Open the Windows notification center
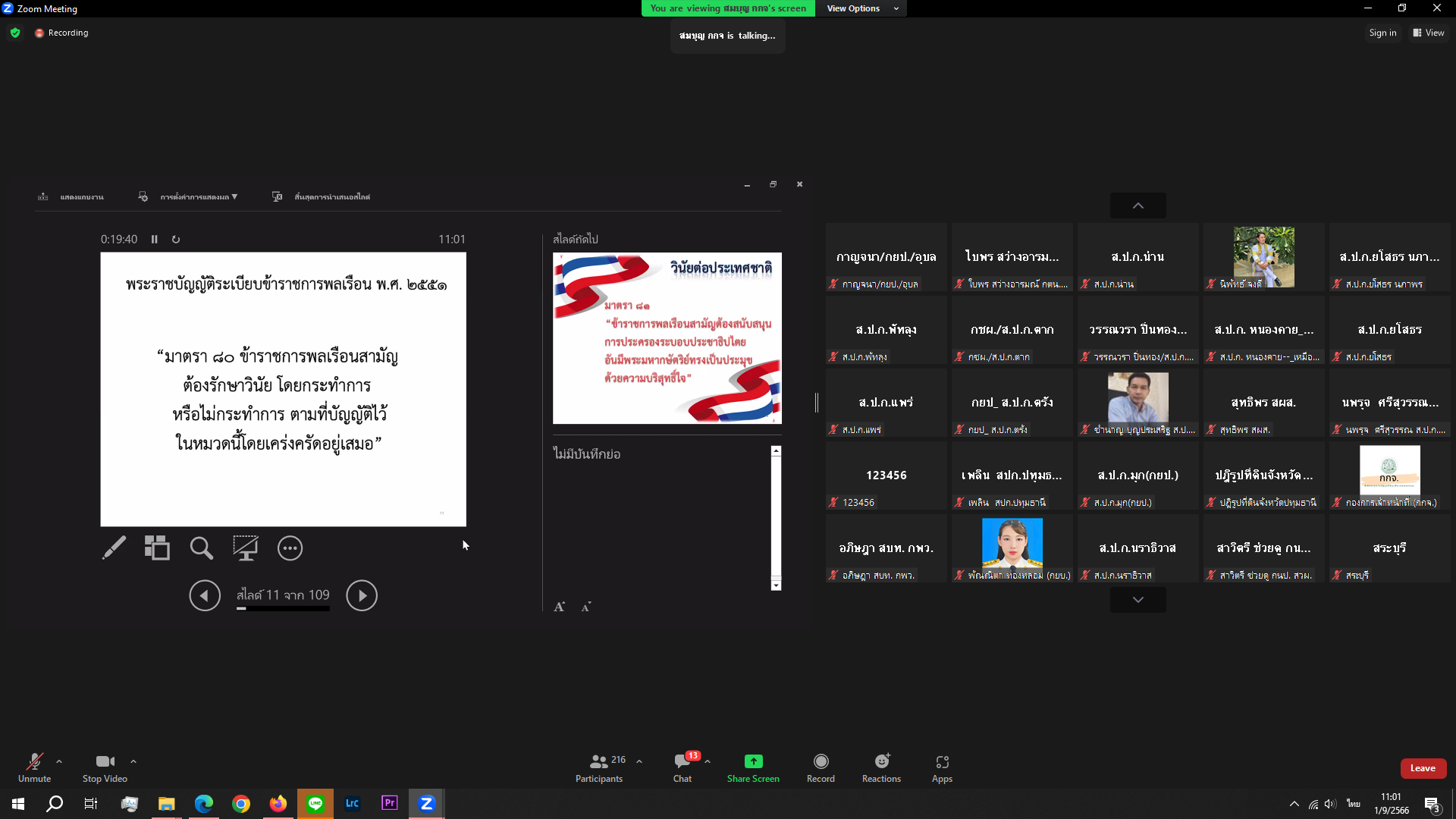The width and height of the screenshot is (1456, 819). [x=1432, y=805]
